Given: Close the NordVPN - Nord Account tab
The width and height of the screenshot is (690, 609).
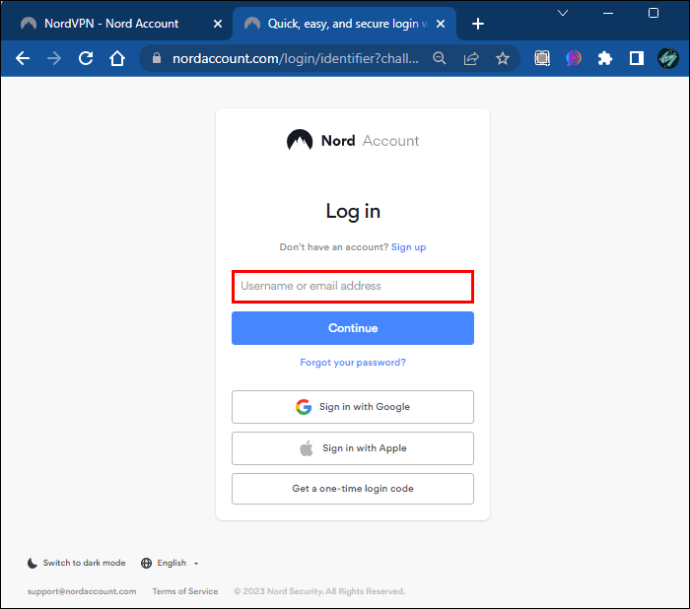Looking at the screenshot, I should tap(217, 24).
